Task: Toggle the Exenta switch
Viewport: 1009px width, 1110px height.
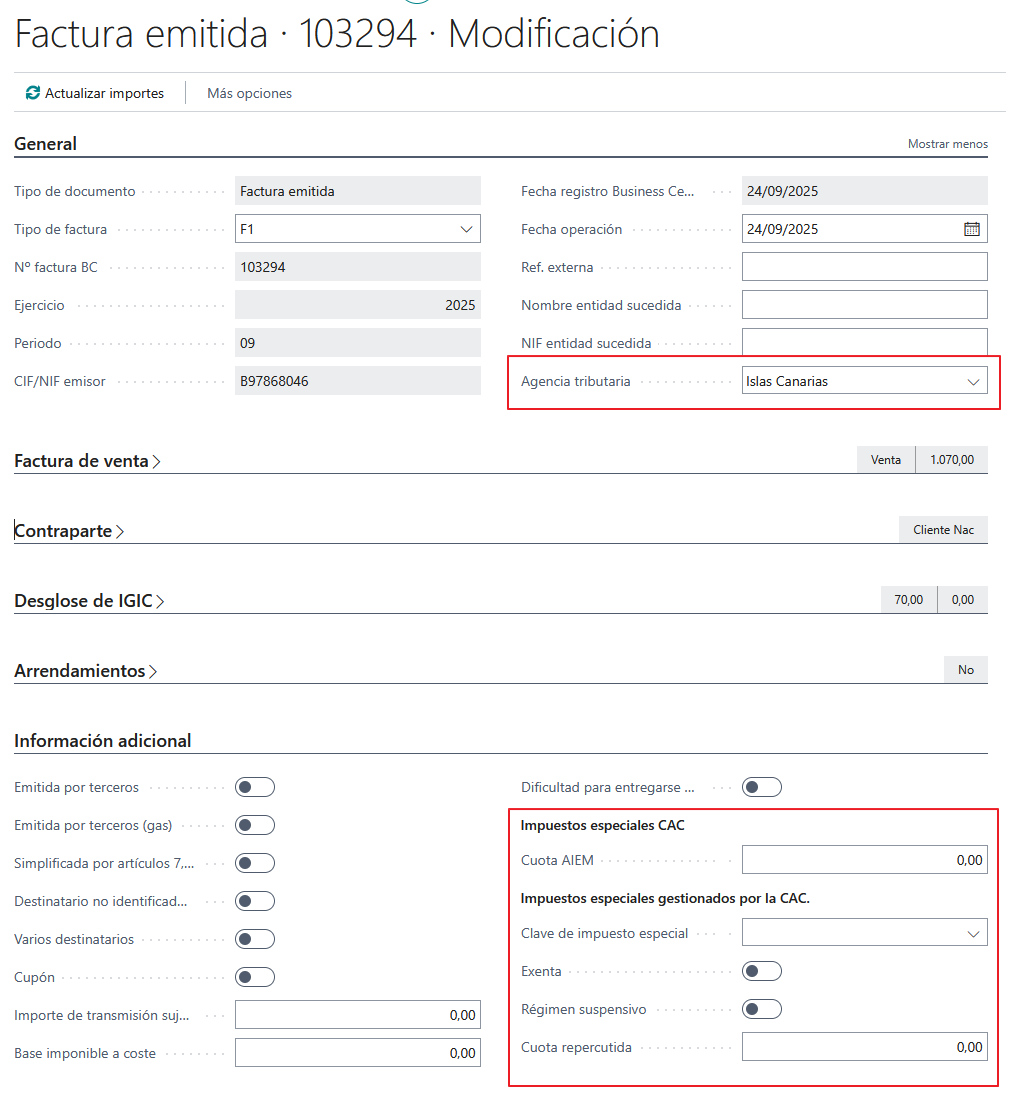Action: click(x=761, y=971)
